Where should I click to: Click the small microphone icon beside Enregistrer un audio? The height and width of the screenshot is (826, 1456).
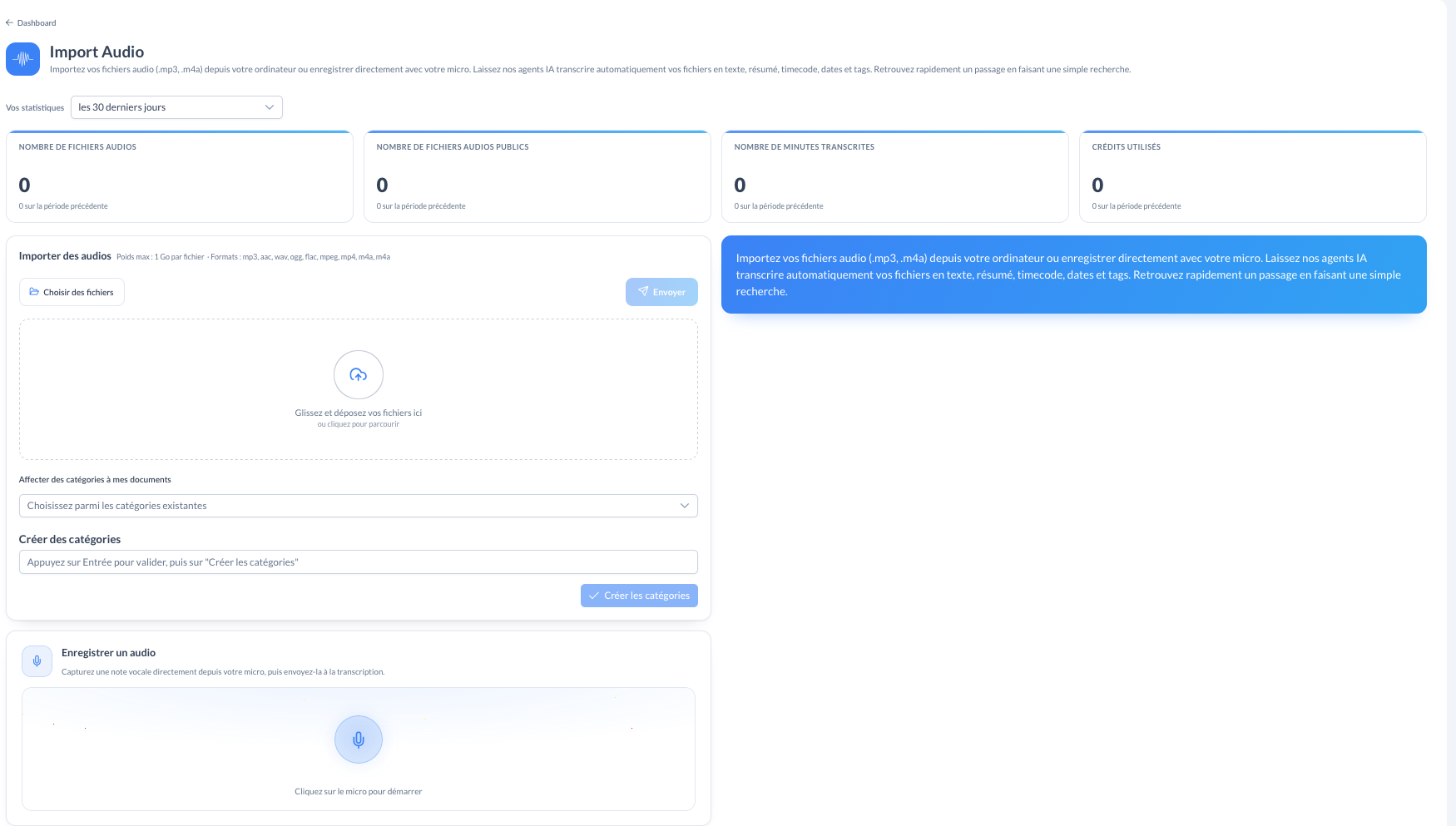click(37, 661)
